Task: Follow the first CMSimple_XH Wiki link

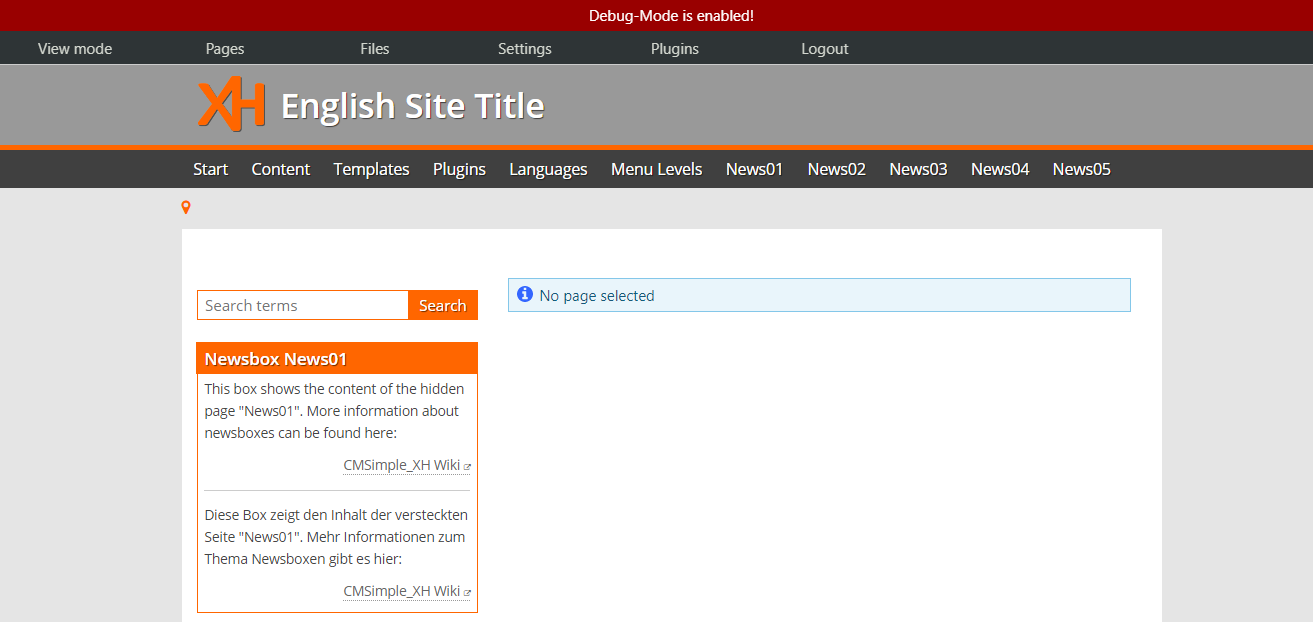Action: tap(402, 465)
